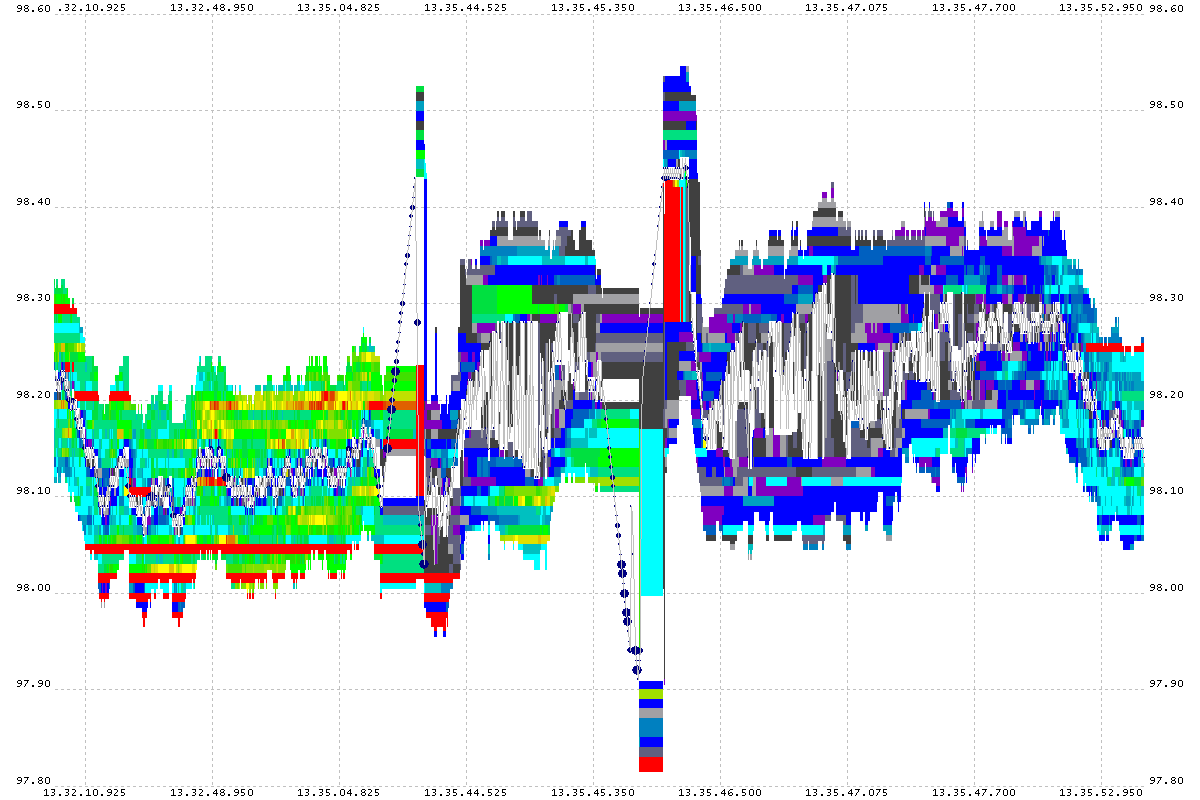Choose the 98.00 value on the right axis
Screen dimensions: 1200x800
click(x=1165, y=588)
